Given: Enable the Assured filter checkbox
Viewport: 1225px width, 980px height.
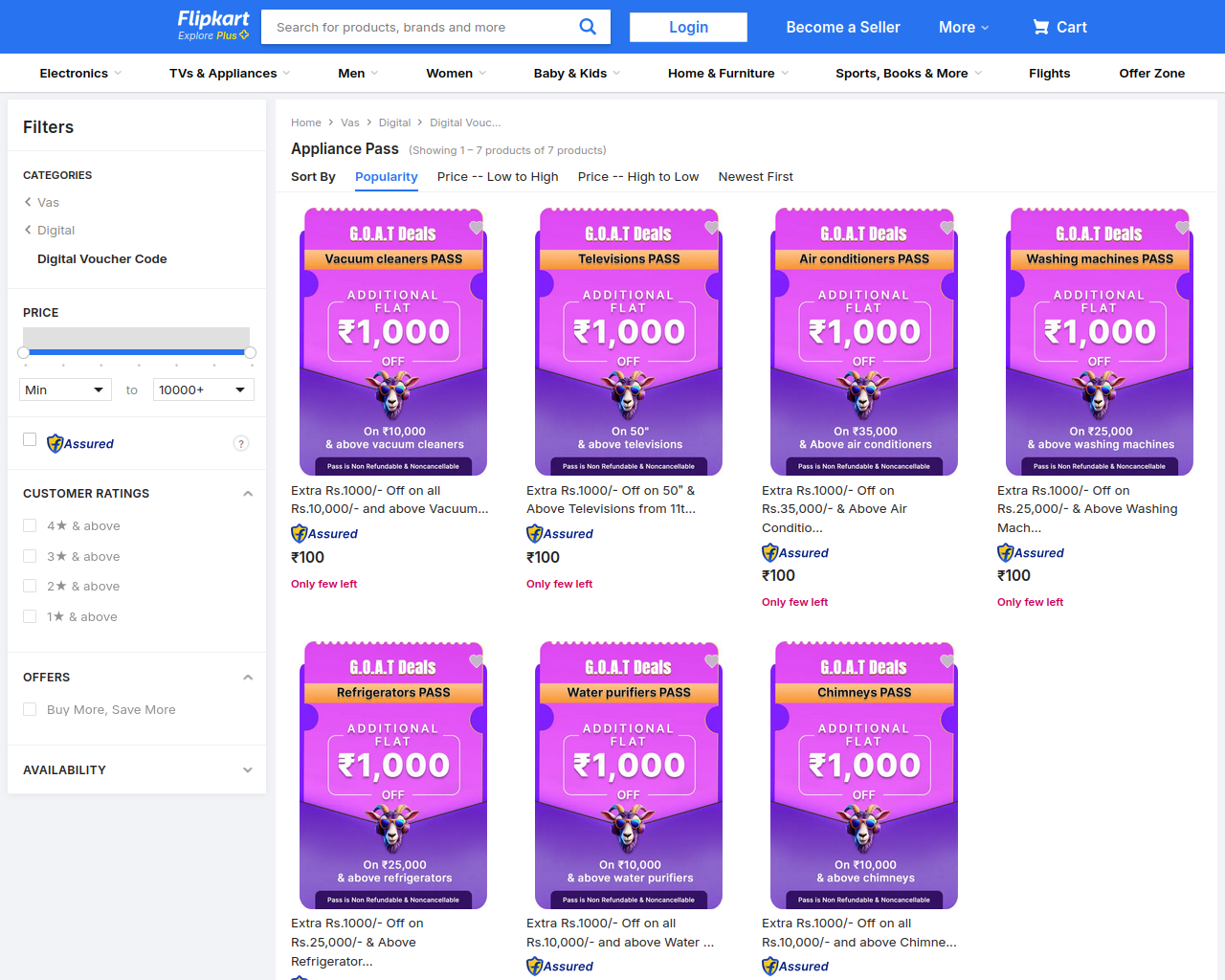Looking at the screenshot, I should point(30,439).
